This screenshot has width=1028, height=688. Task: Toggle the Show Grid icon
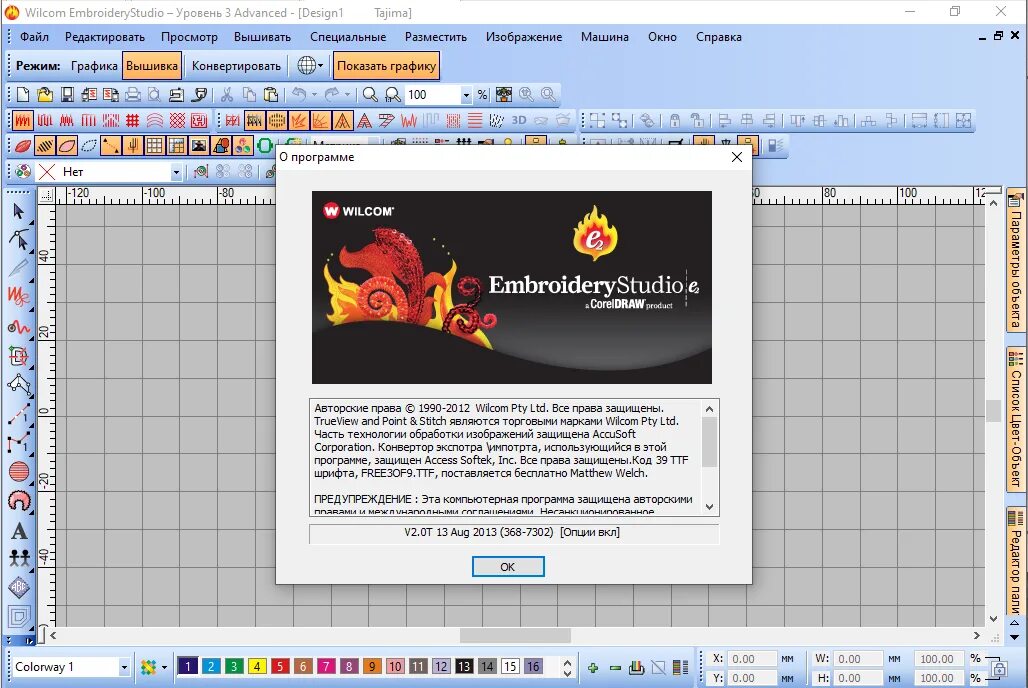(155, 146)
